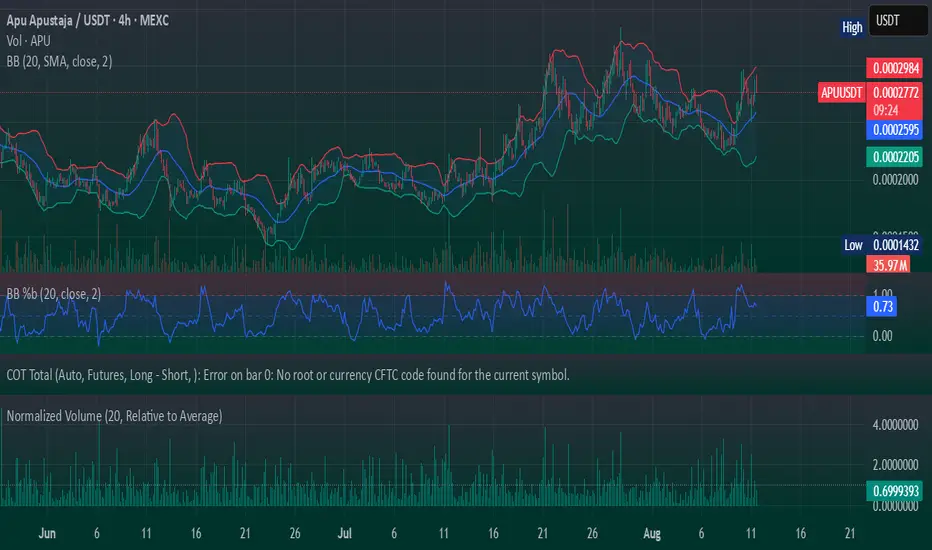Click the Jul label on time axis
Screen dimensions: 932x550
pos(343,535)
